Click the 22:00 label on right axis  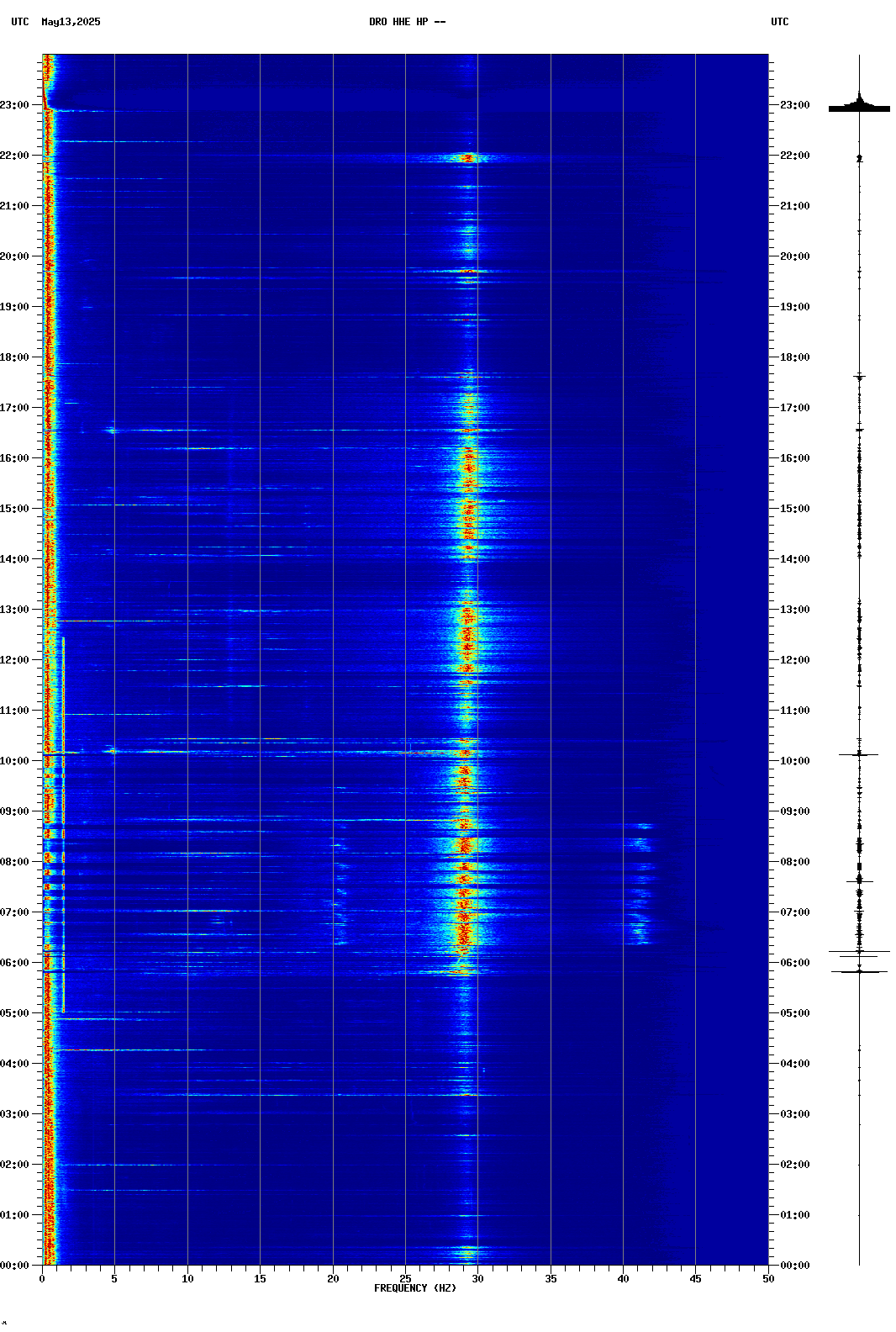click(x=795, y=156)
